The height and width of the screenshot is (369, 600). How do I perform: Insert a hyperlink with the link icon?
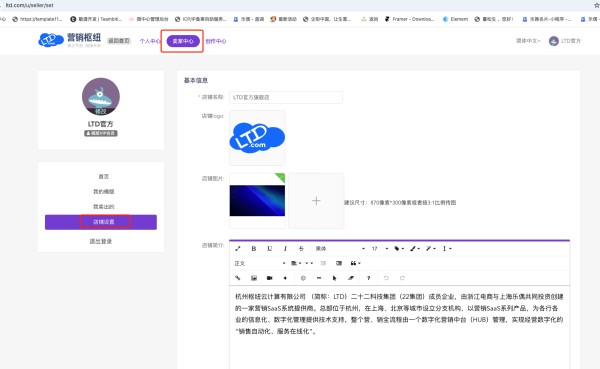click(x=238, y=278)
